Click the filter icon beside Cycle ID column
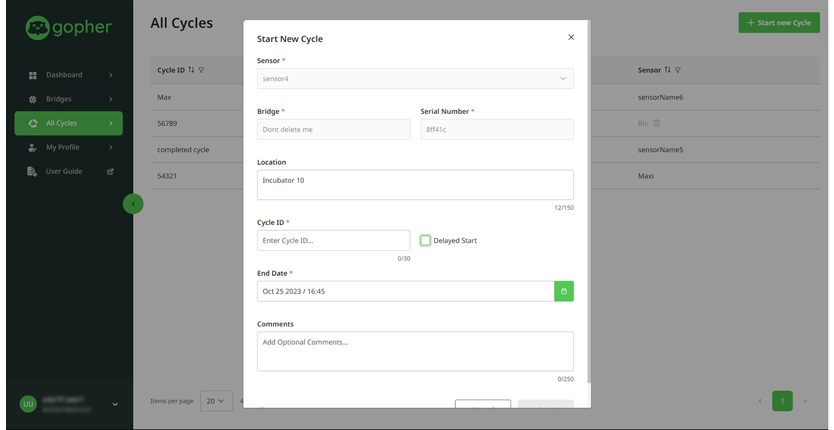This screenshot has width=834, height=430. tap(202, 70)
